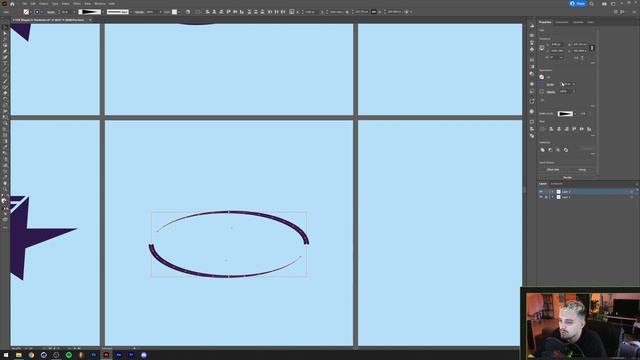Open the Effect menu
The image size is (640, 360).
(x=77, y=4)
